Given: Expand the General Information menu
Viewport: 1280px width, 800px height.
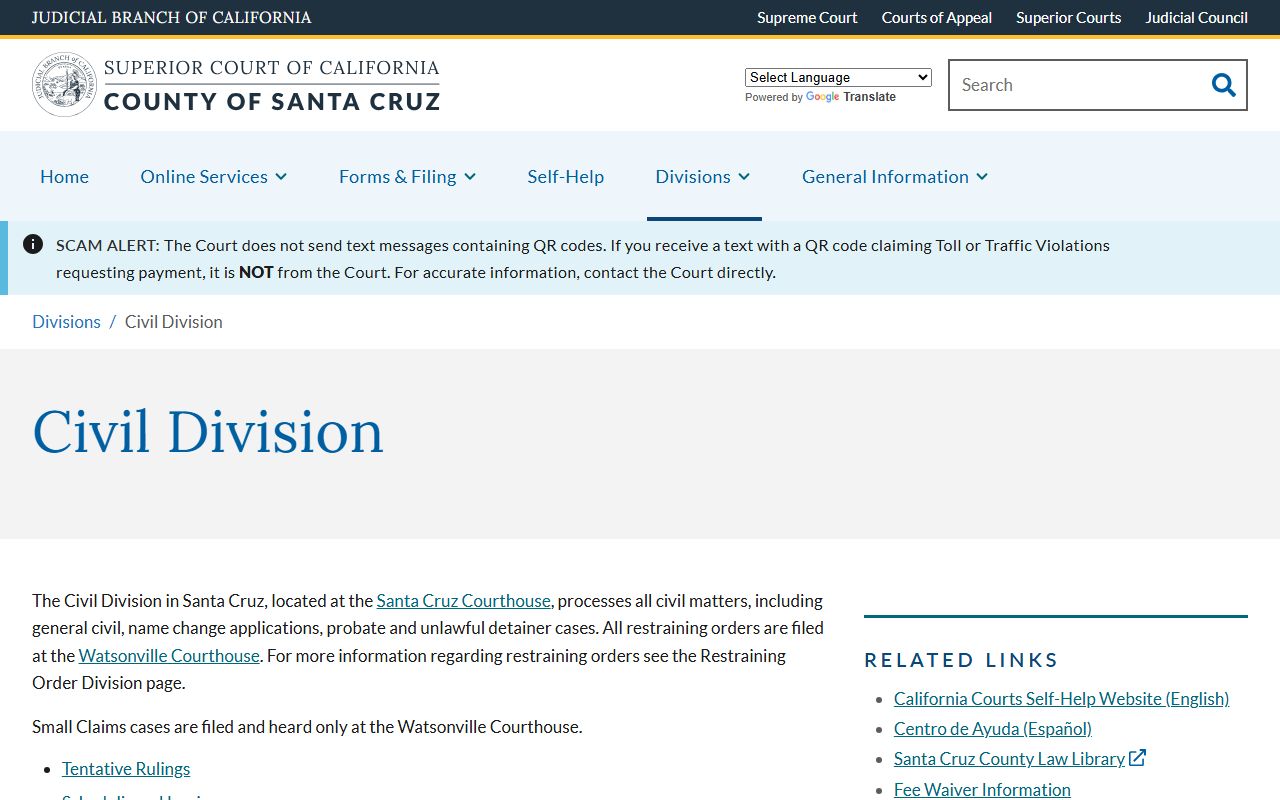Looking at the screenshot, I should (x=895, y=176).
